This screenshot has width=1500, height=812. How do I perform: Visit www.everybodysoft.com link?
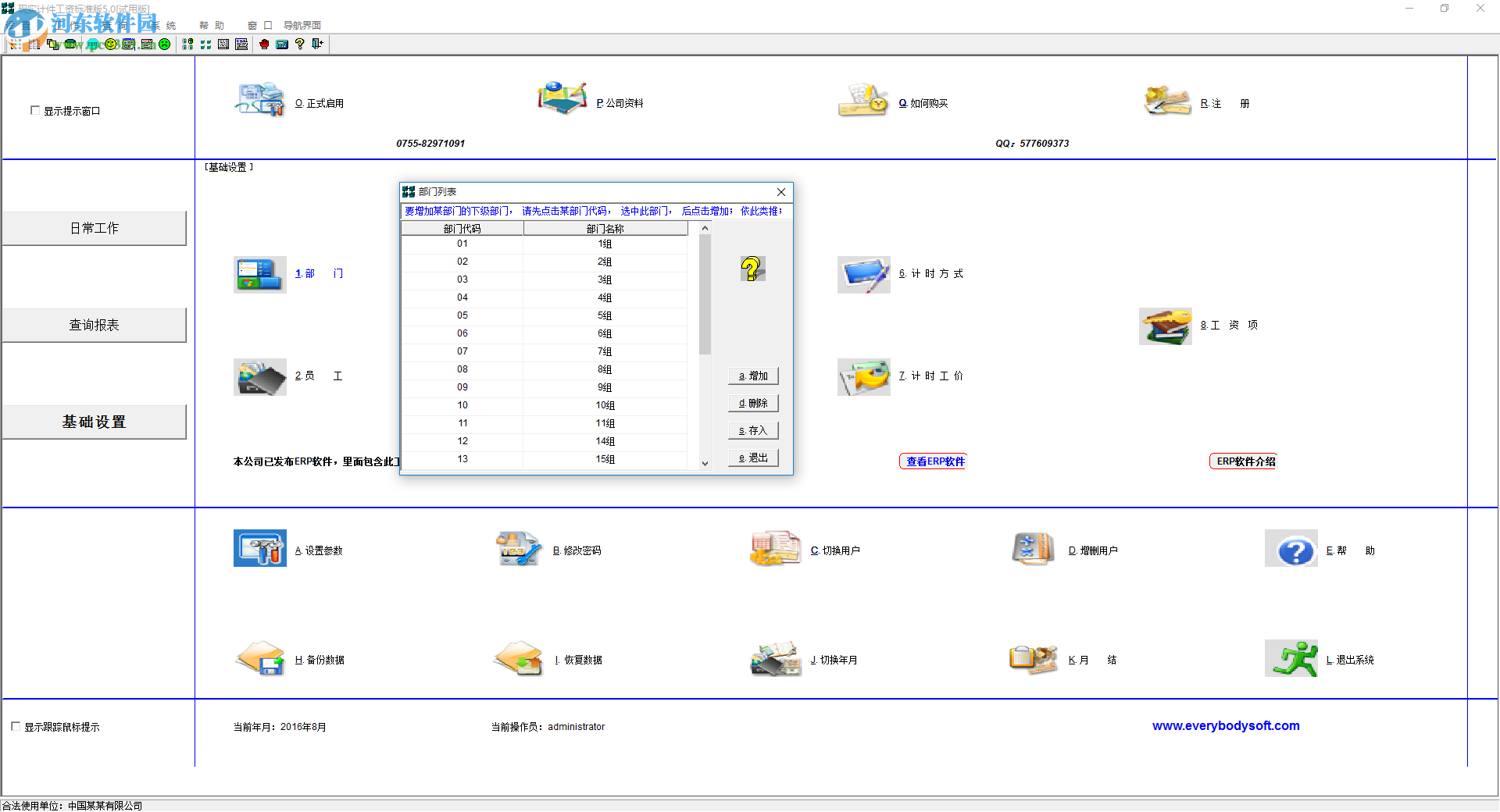[1226, 726]
